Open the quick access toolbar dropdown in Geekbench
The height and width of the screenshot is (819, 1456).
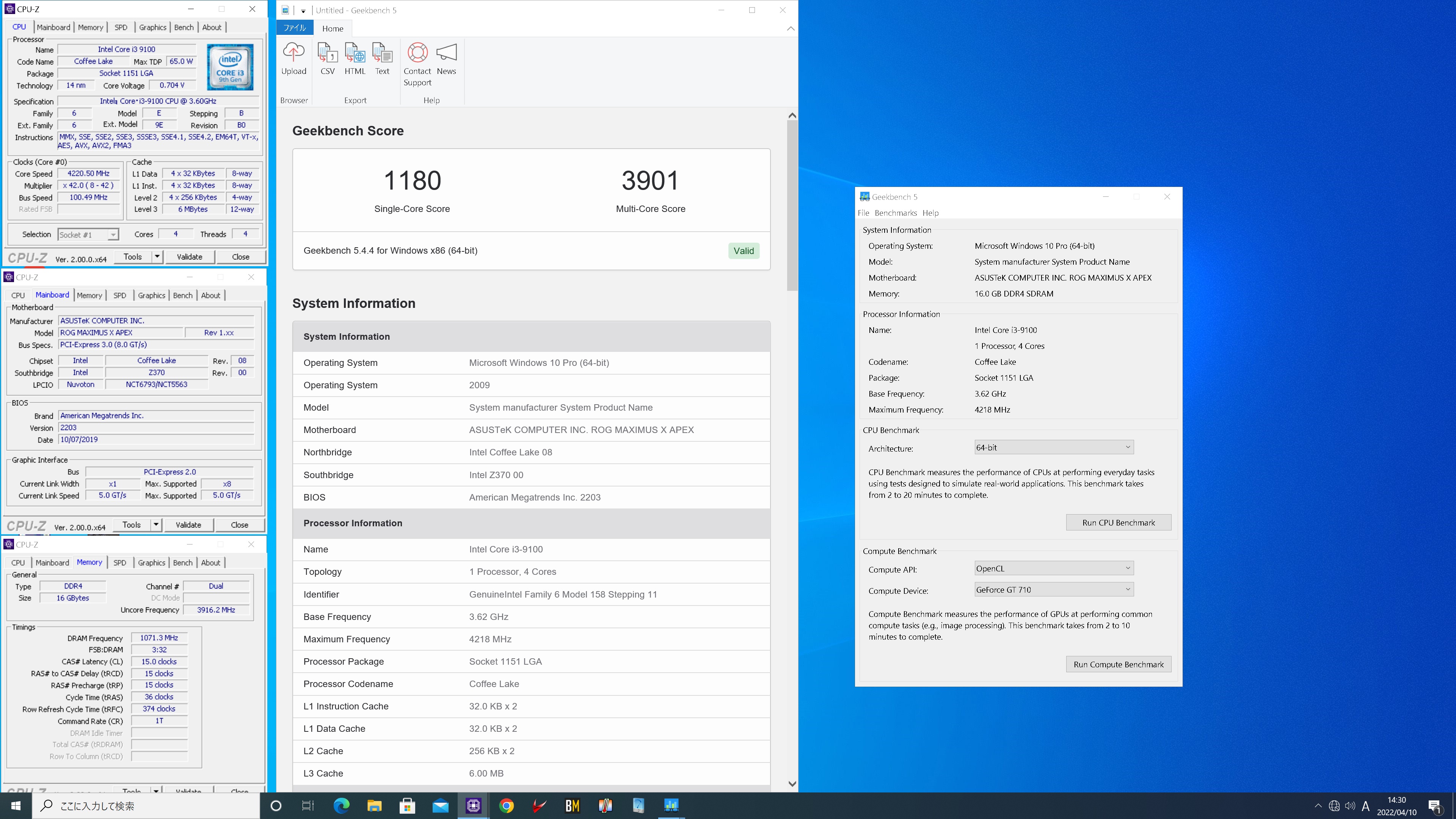303,11
